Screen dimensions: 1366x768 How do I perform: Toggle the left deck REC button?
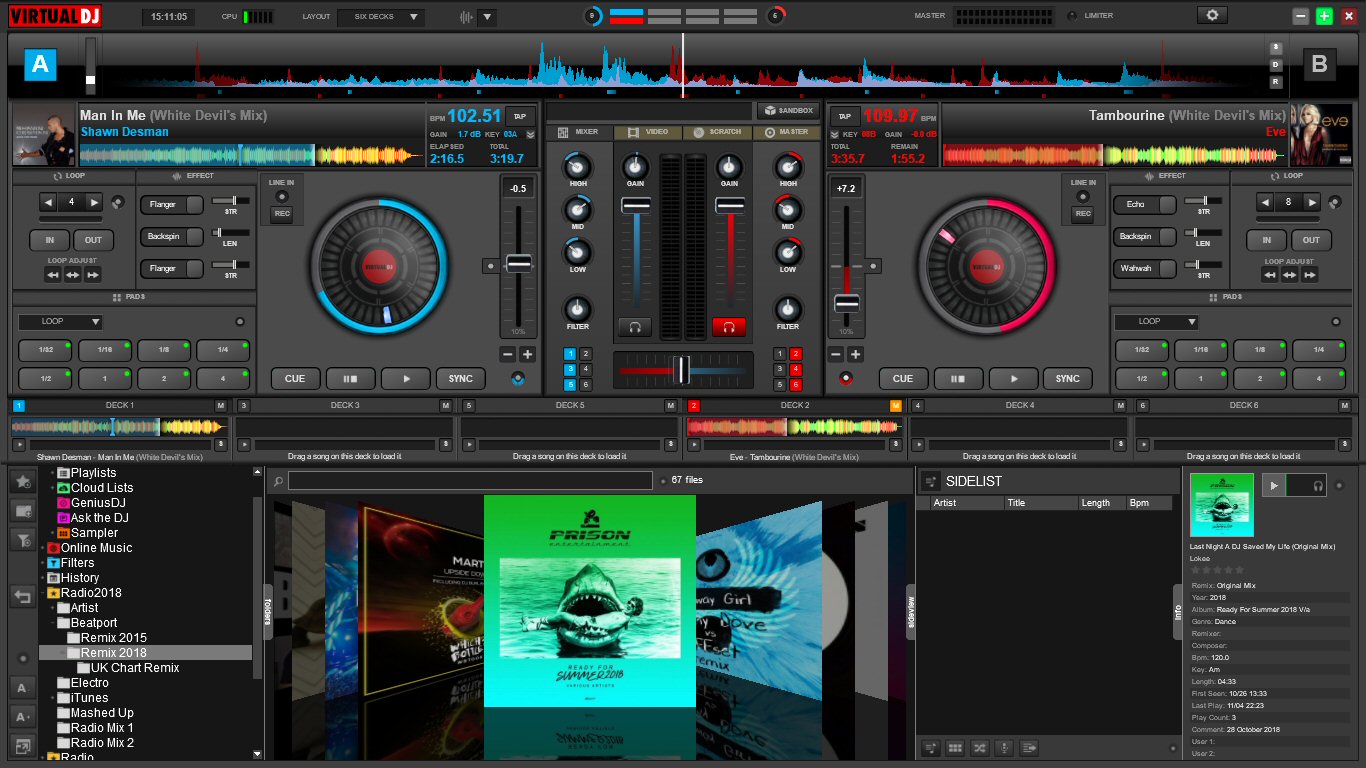(282, 214)
